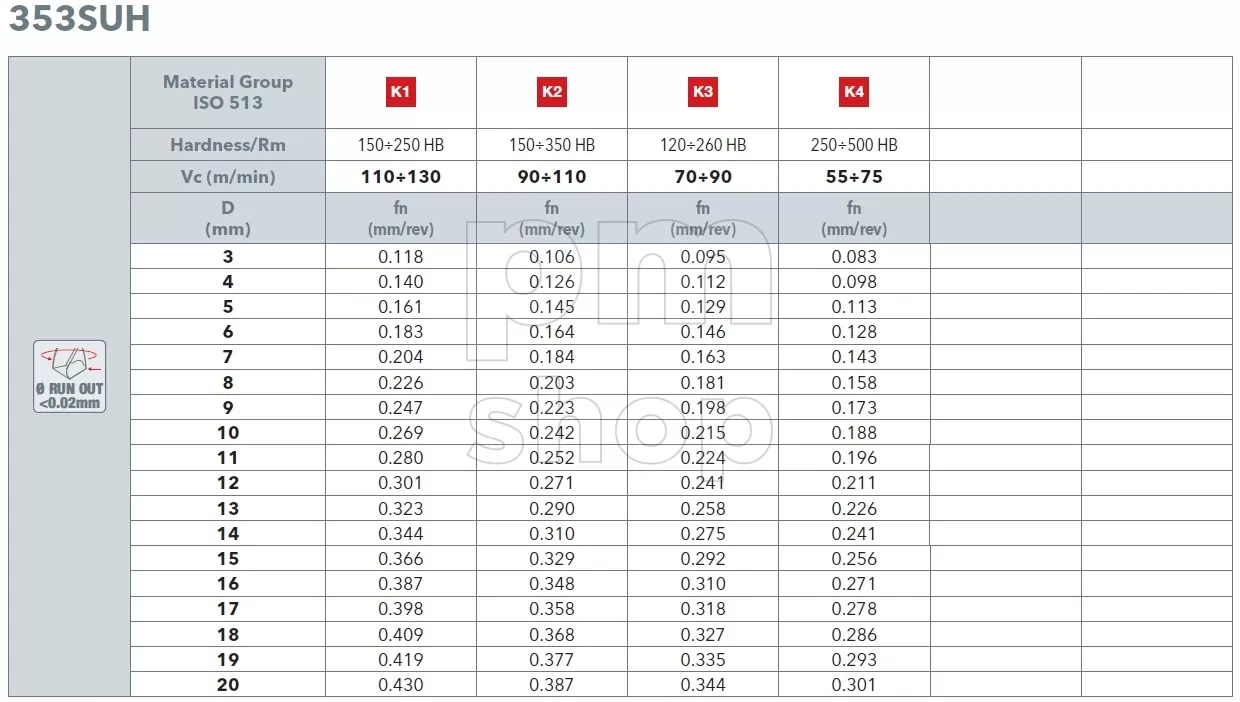Select the Hardness/Rm row label
This screenshot has height=702, width=1240.
pos(228,145)
